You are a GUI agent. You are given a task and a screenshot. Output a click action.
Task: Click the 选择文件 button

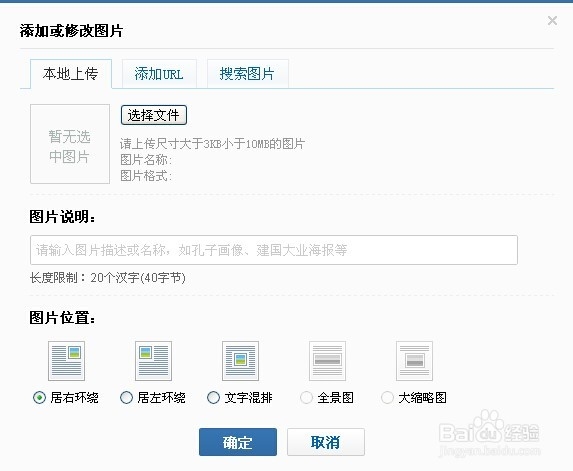click(x=154, y=115)
